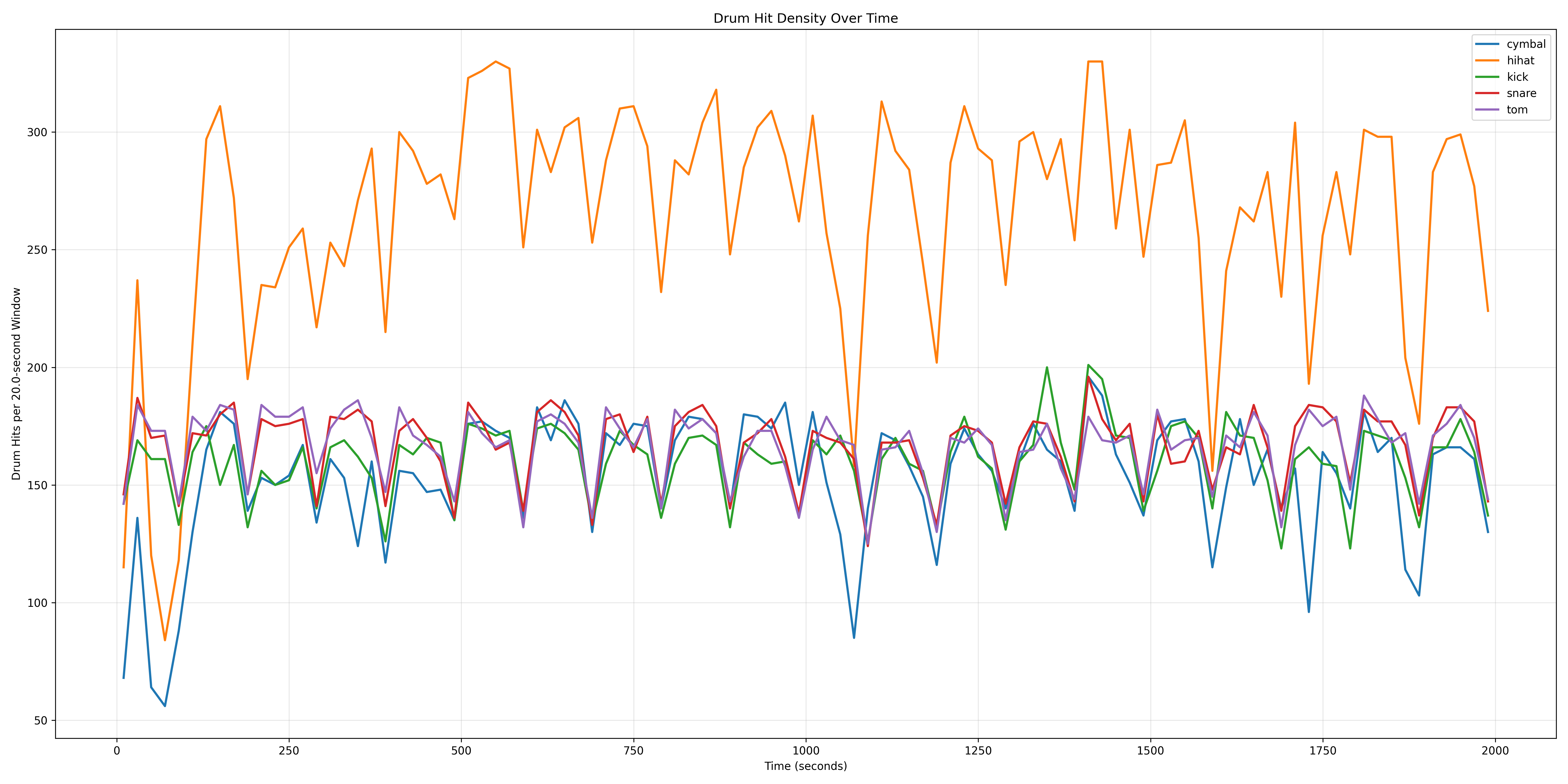1568x784 pixels.
Task: Click the purple tom legend line swatch
Action: [1487, 109]
